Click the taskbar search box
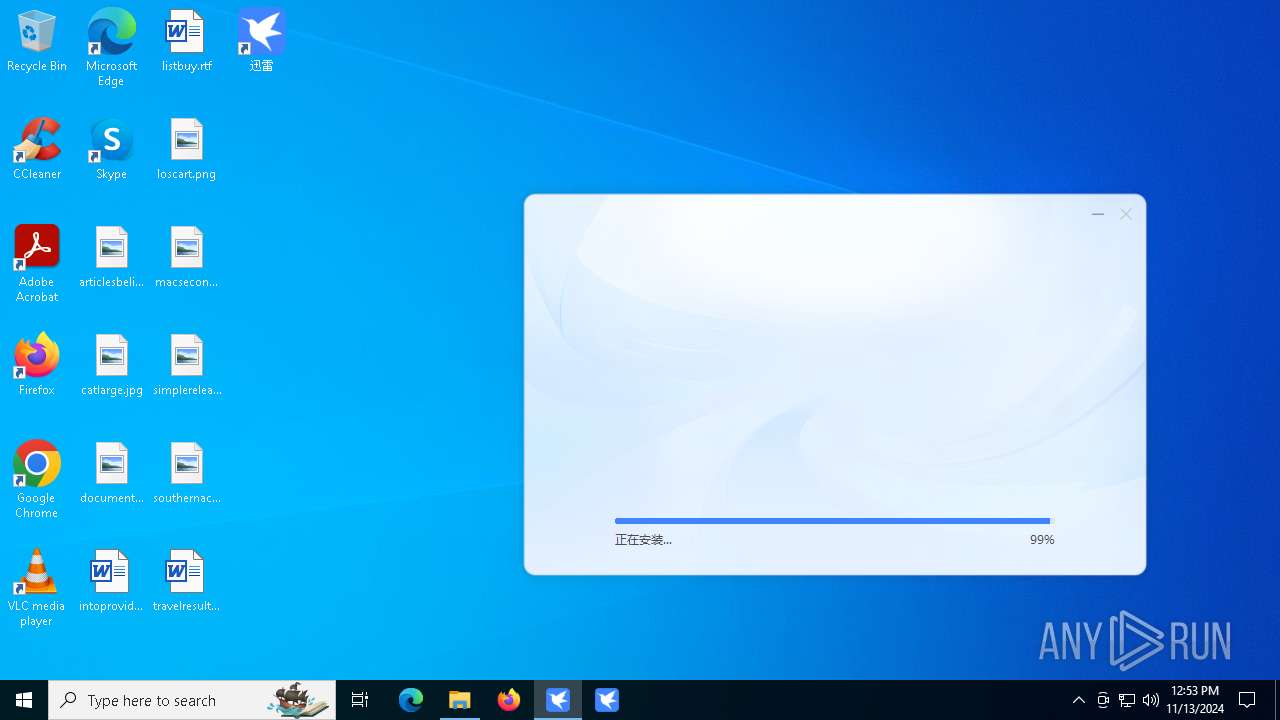 click(x=192, y=700)
